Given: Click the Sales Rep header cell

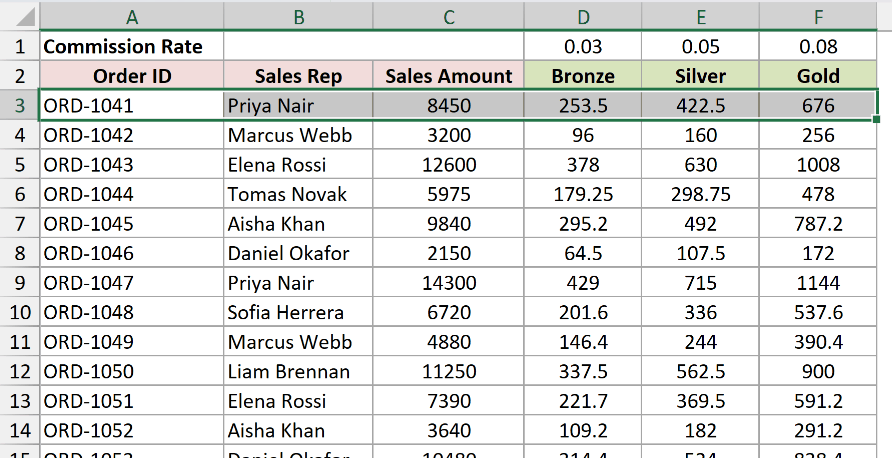Looking at the screenshot, I should click(299, 76).
